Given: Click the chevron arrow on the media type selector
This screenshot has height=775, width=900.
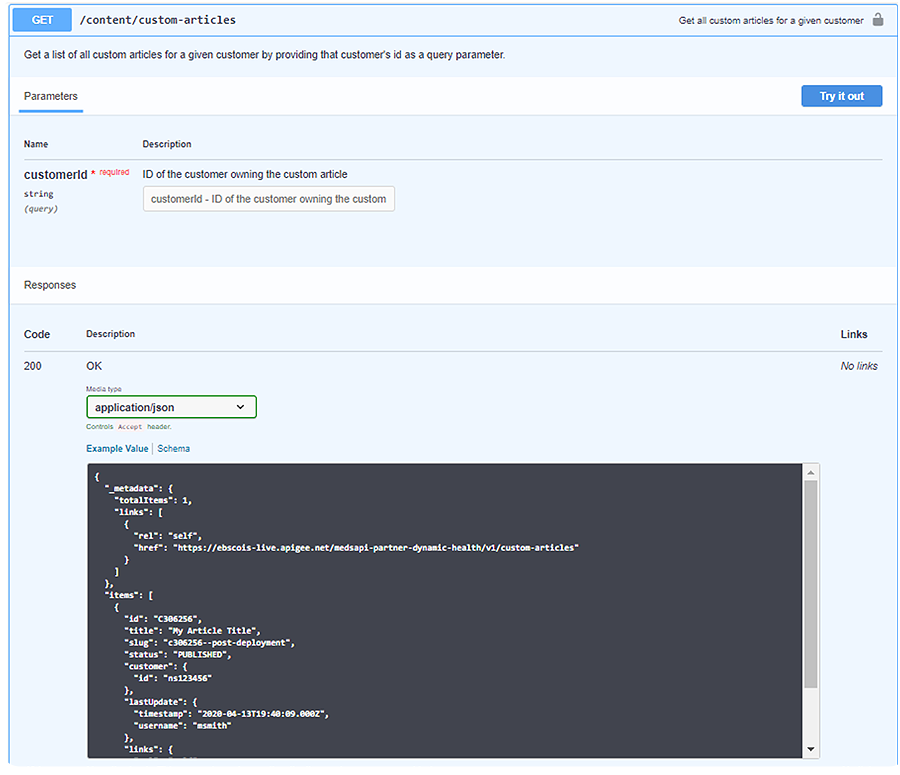Looking at the screenshot, I should [x=240, y=407].
